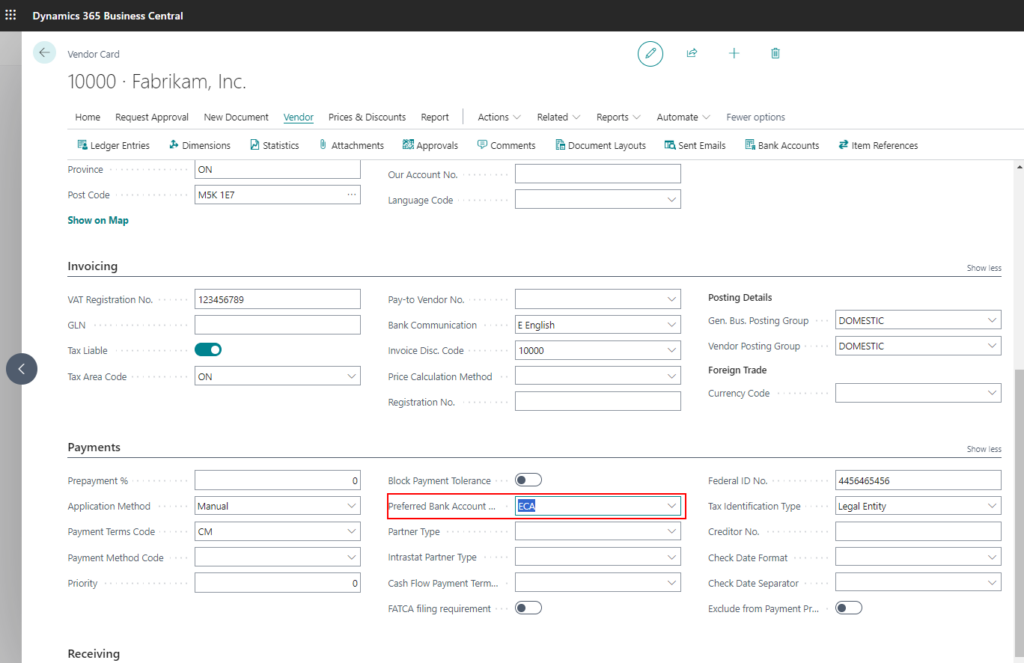Collapse the Payments section heading
This screenshot has height=663, width=1024.
click(x=94, y=447)
